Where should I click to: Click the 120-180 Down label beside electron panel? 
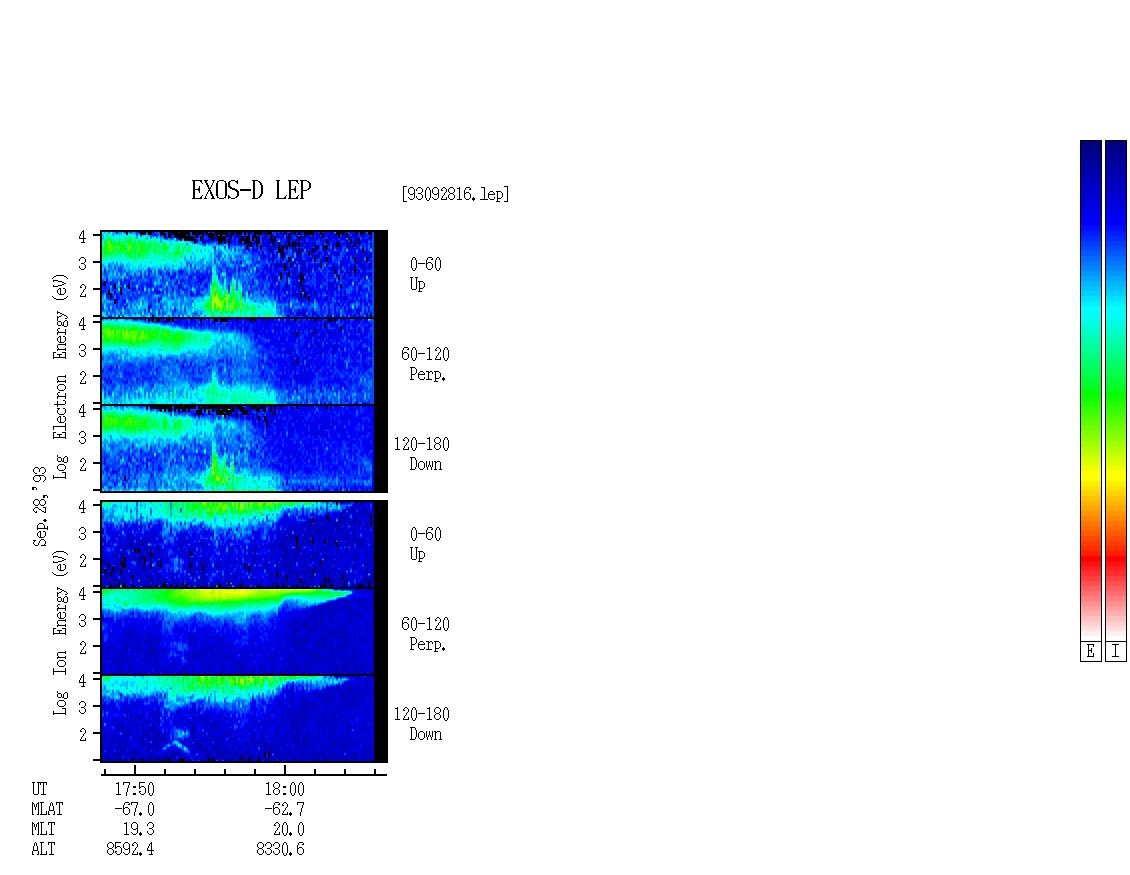coord(422,454)
